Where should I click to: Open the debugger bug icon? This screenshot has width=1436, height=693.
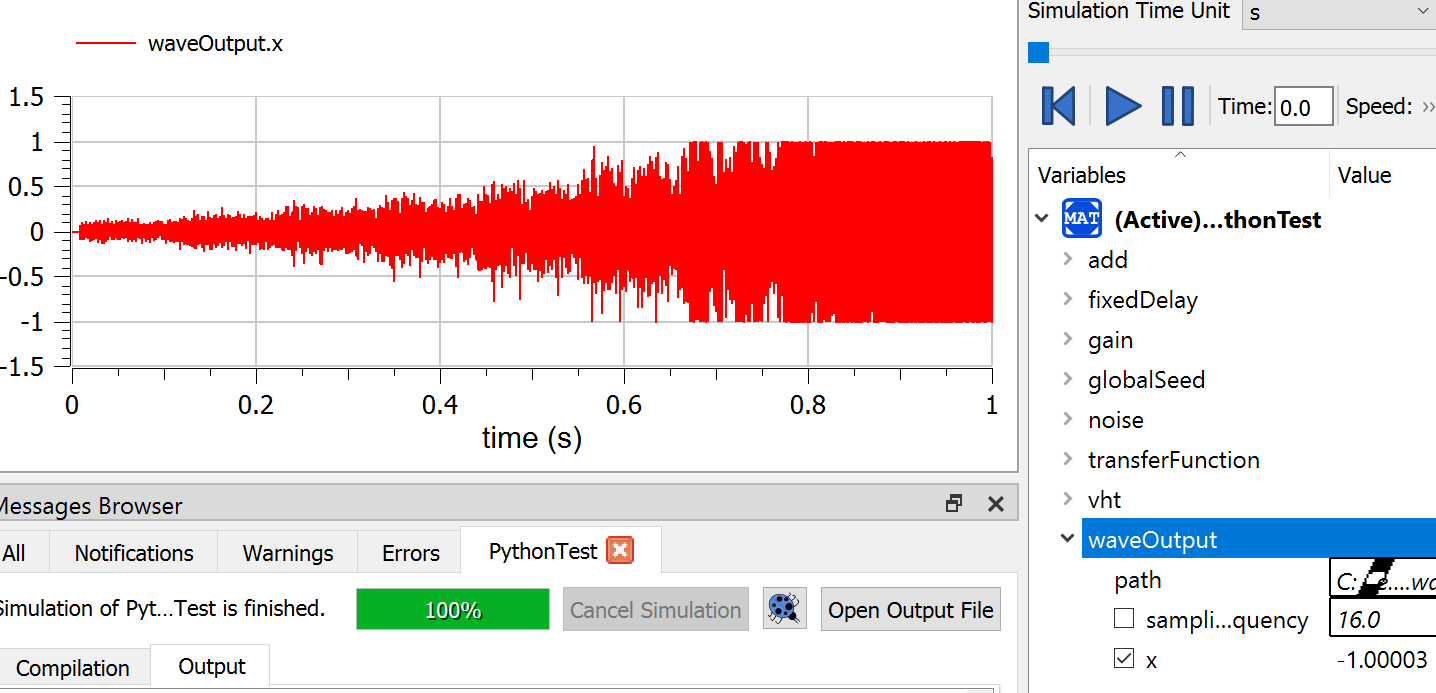[785, 609]
